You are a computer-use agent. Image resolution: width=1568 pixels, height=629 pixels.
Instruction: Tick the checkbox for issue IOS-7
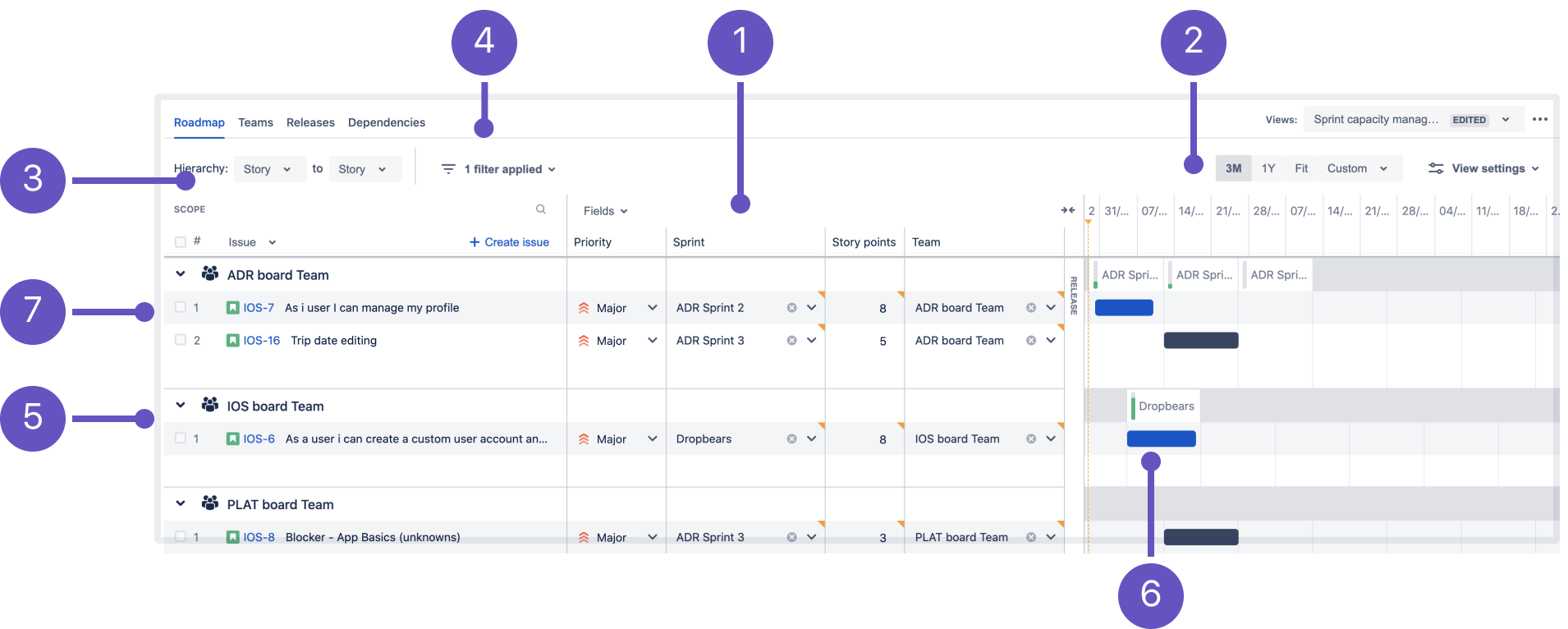[181, 308]
